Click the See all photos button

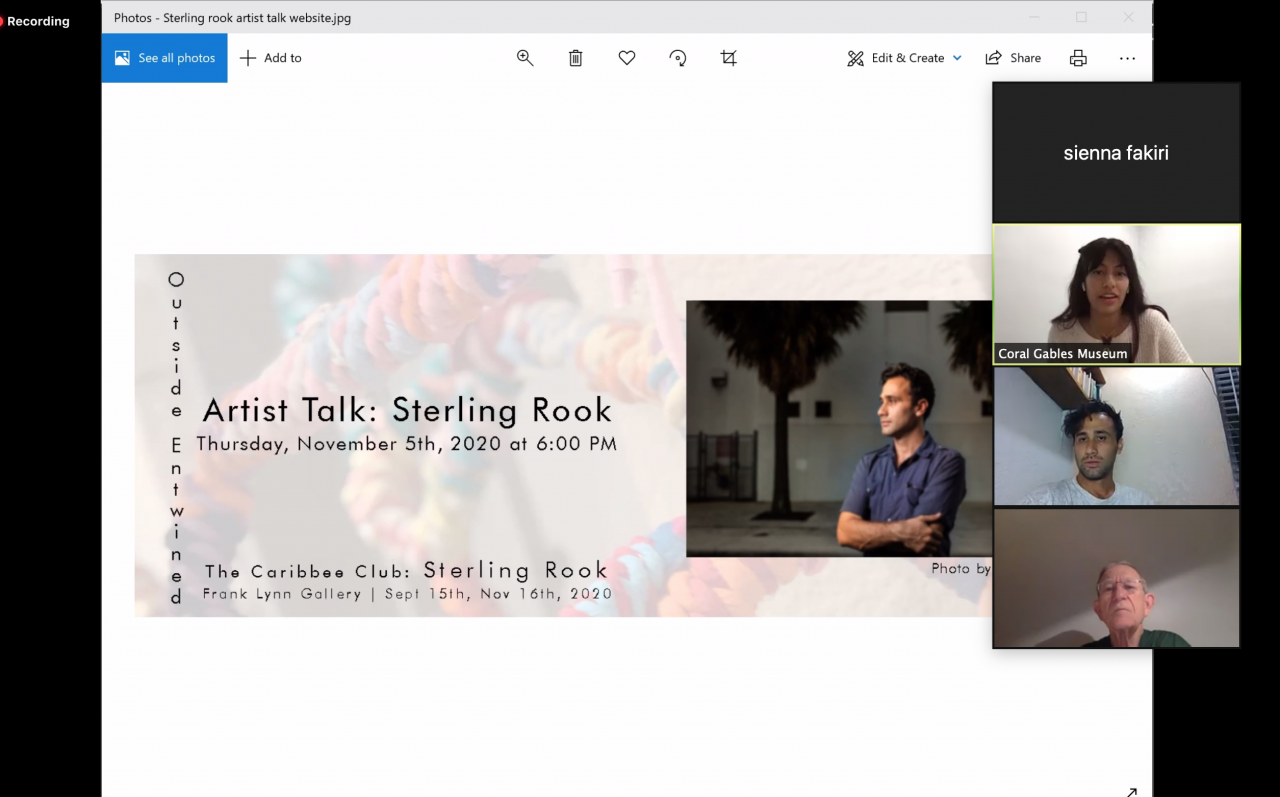tap(165, 58)
